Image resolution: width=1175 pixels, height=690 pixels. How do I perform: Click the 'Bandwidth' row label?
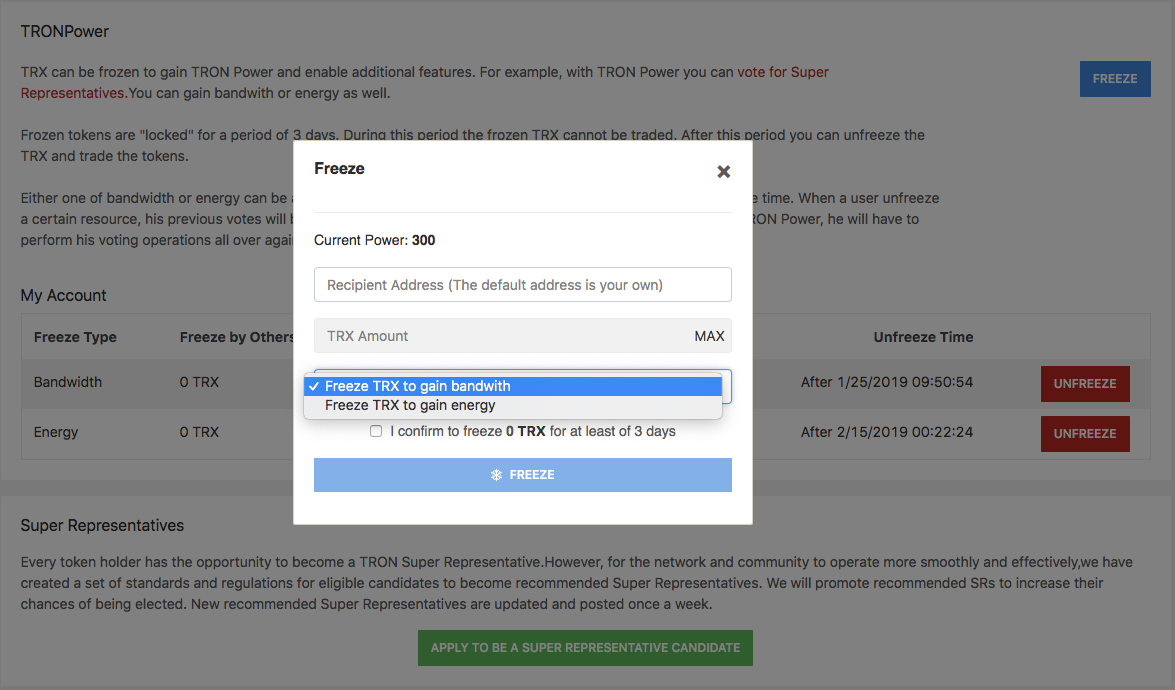(67, 382)
